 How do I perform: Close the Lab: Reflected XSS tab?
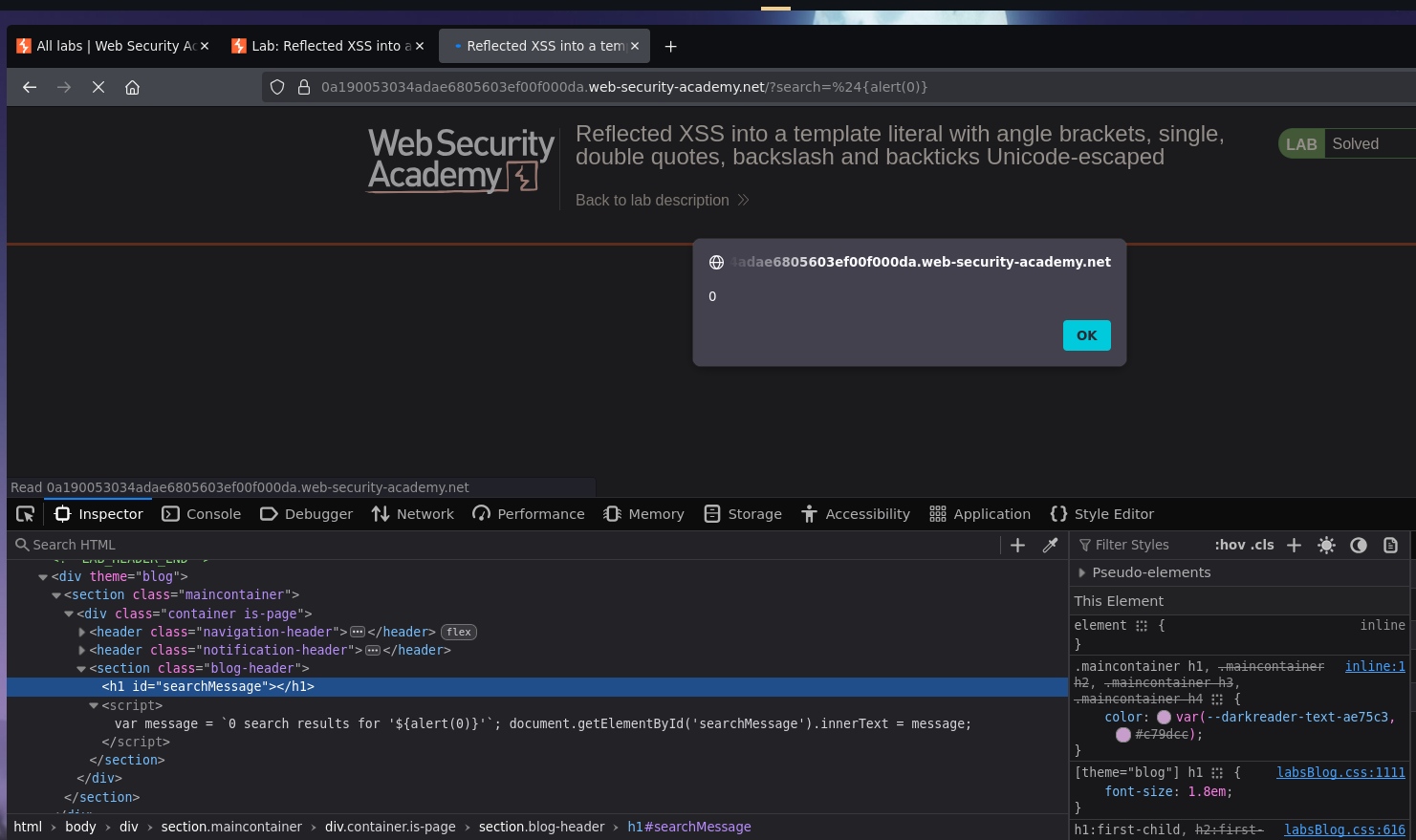point(420,46)
